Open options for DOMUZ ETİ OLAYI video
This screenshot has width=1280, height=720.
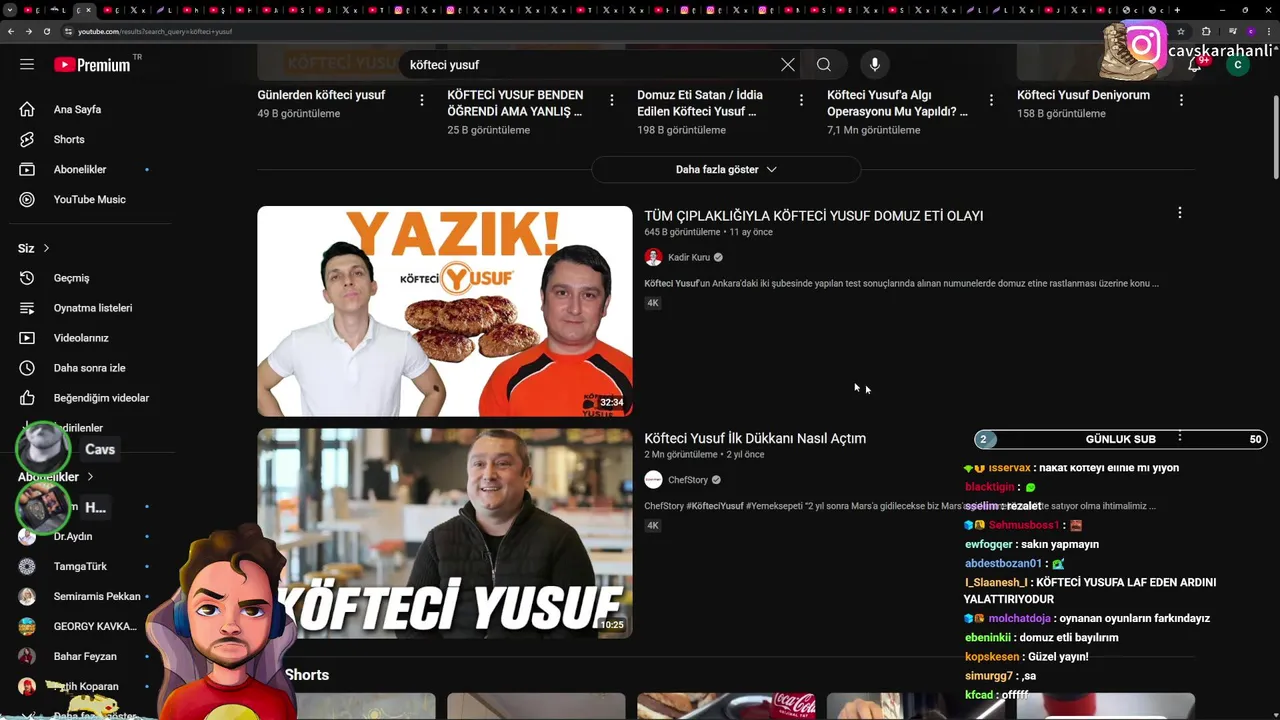pos(1180,213)
